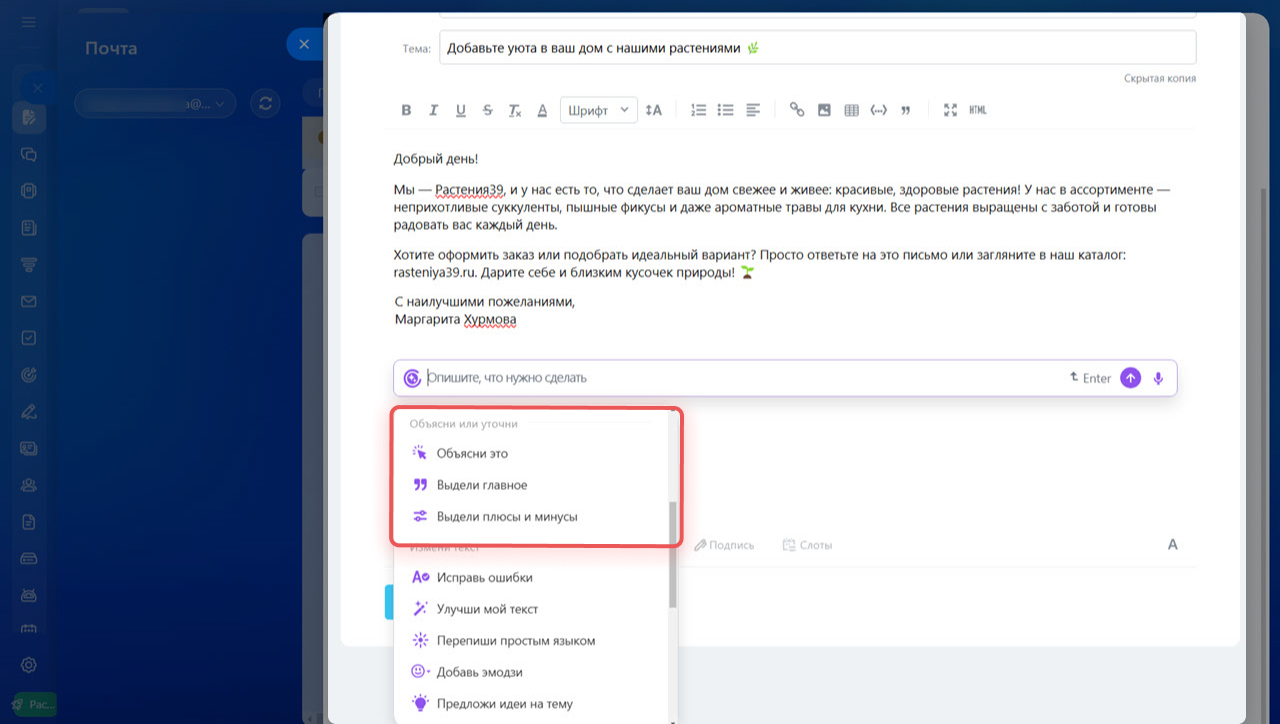Choose "Выдели плюсы и минусы" menu item
1280x724 pixels.
(532, 517)
